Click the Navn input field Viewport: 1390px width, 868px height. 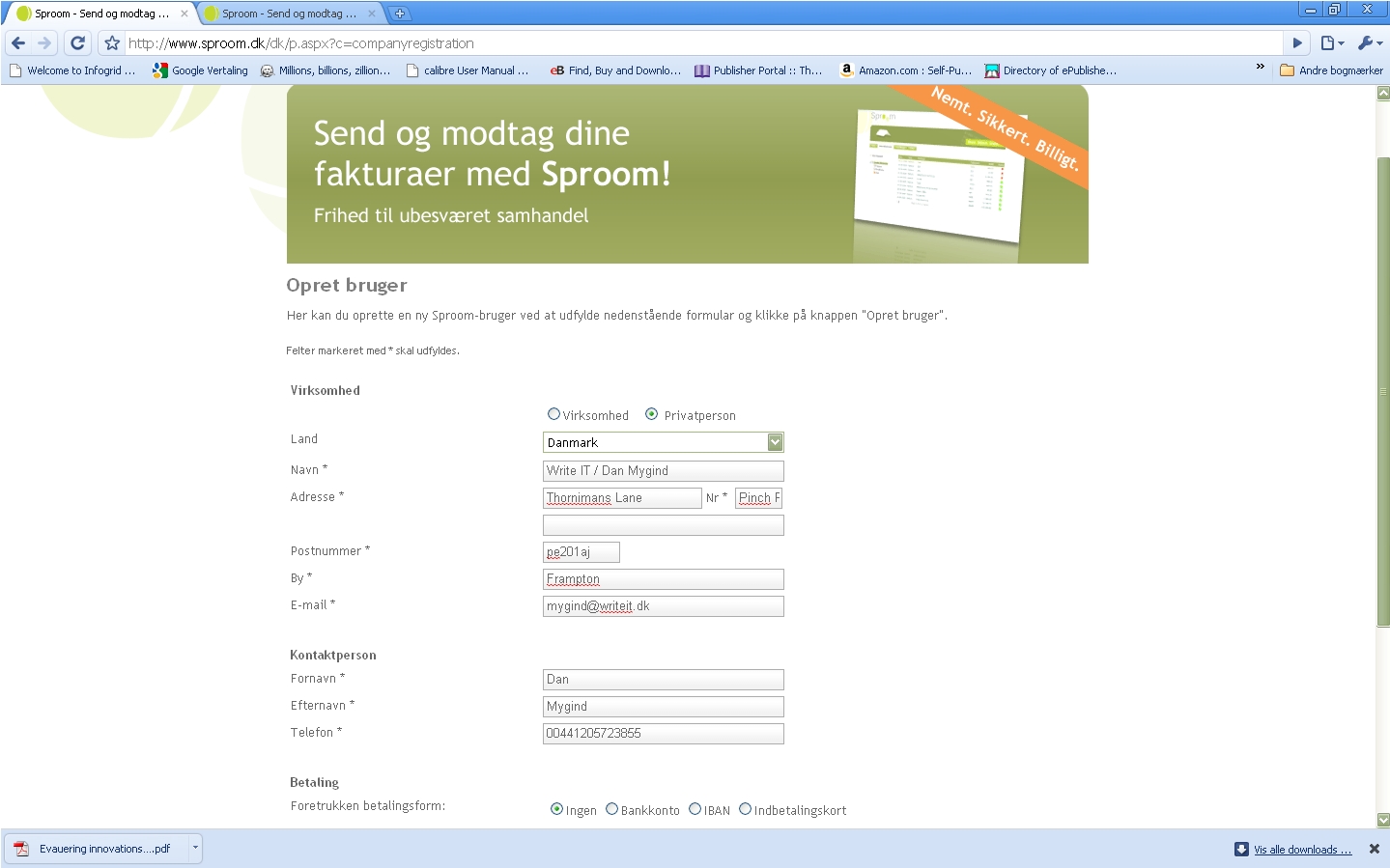(x=663, y=471)
